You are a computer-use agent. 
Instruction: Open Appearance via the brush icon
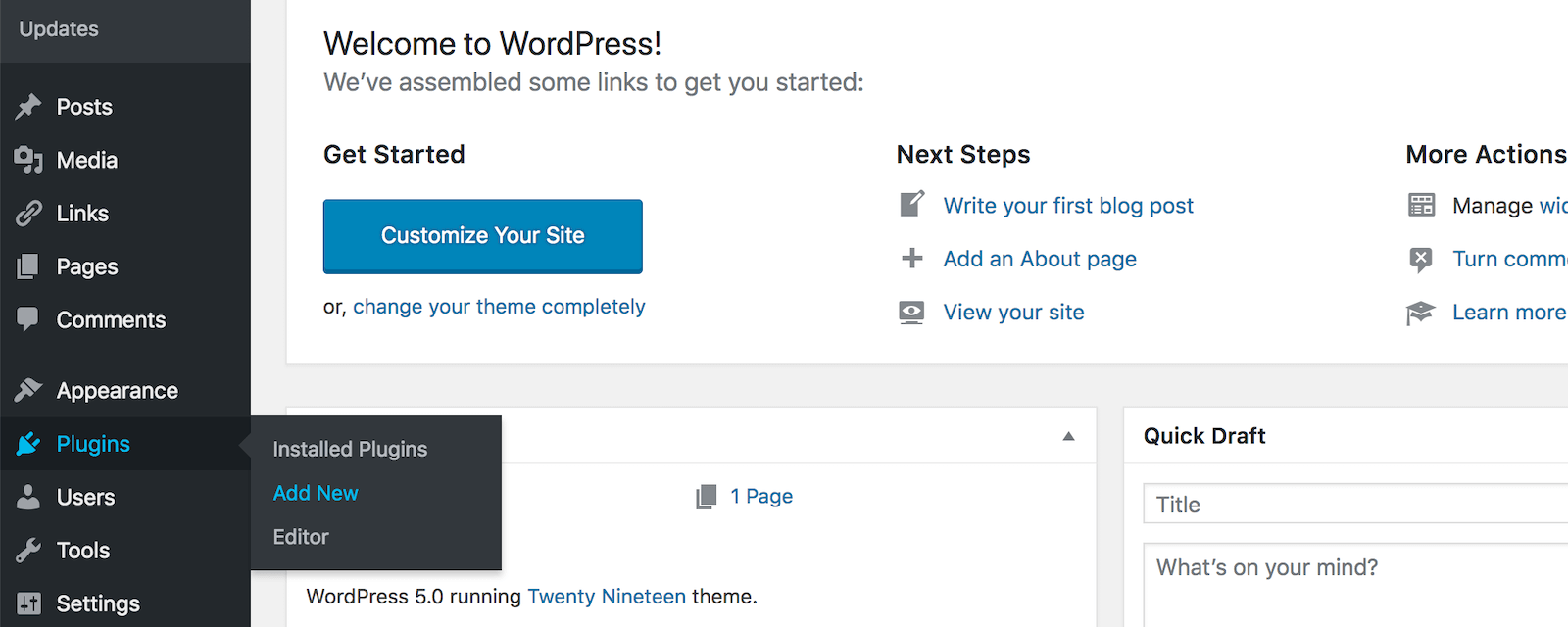coord(29,389)
